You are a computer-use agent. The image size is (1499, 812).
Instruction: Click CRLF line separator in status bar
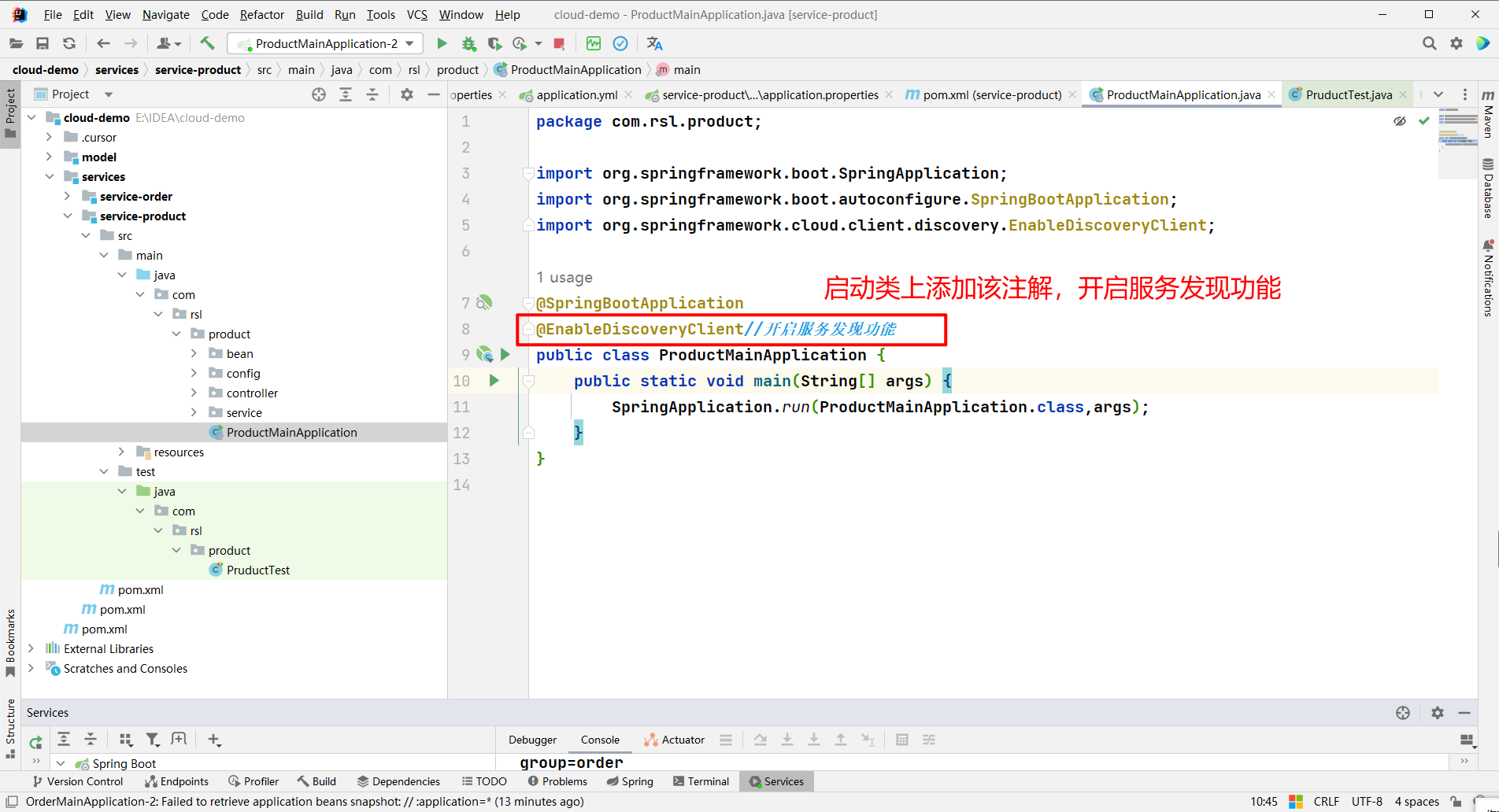coord(1327,802)
